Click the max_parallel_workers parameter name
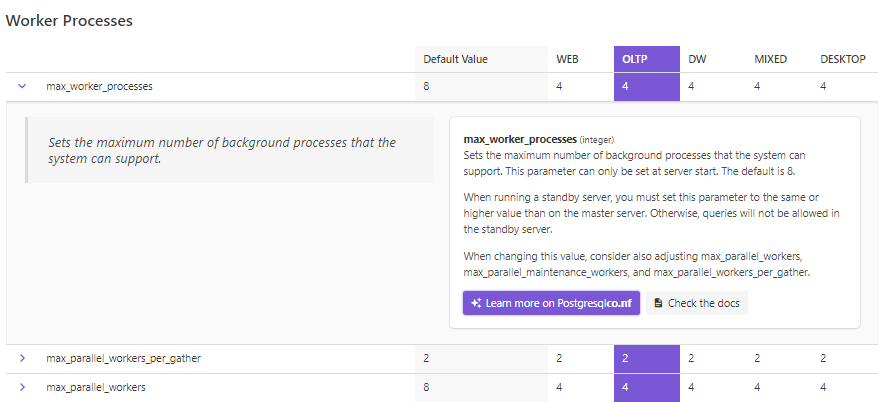Screen dimensions: 878x402 [x=95, y=387]
